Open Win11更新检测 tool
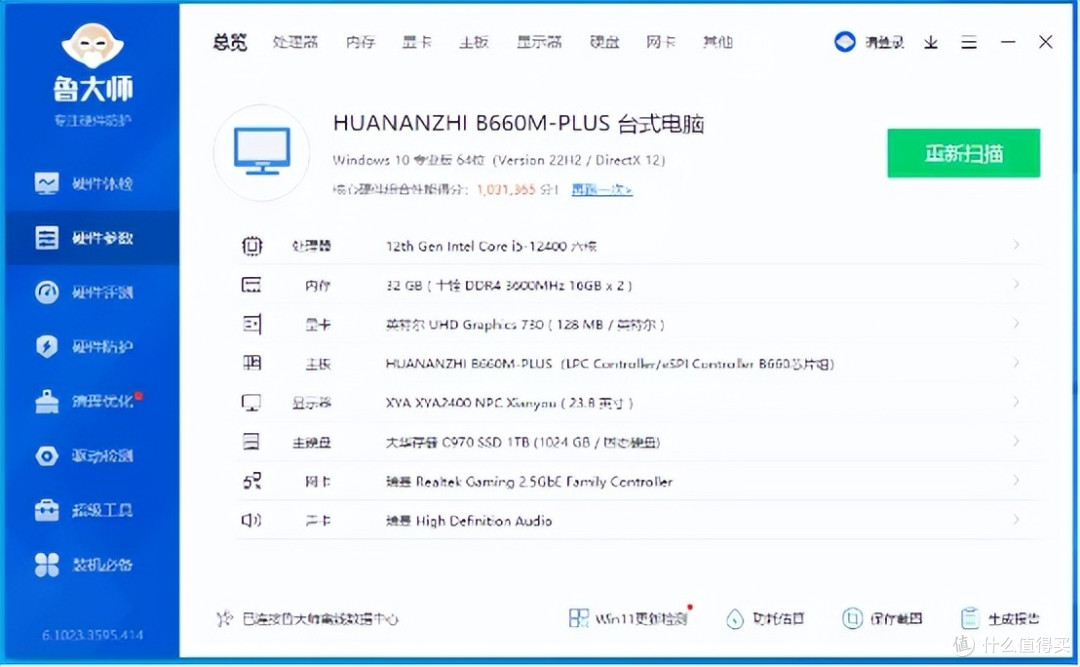 (630, 618)
